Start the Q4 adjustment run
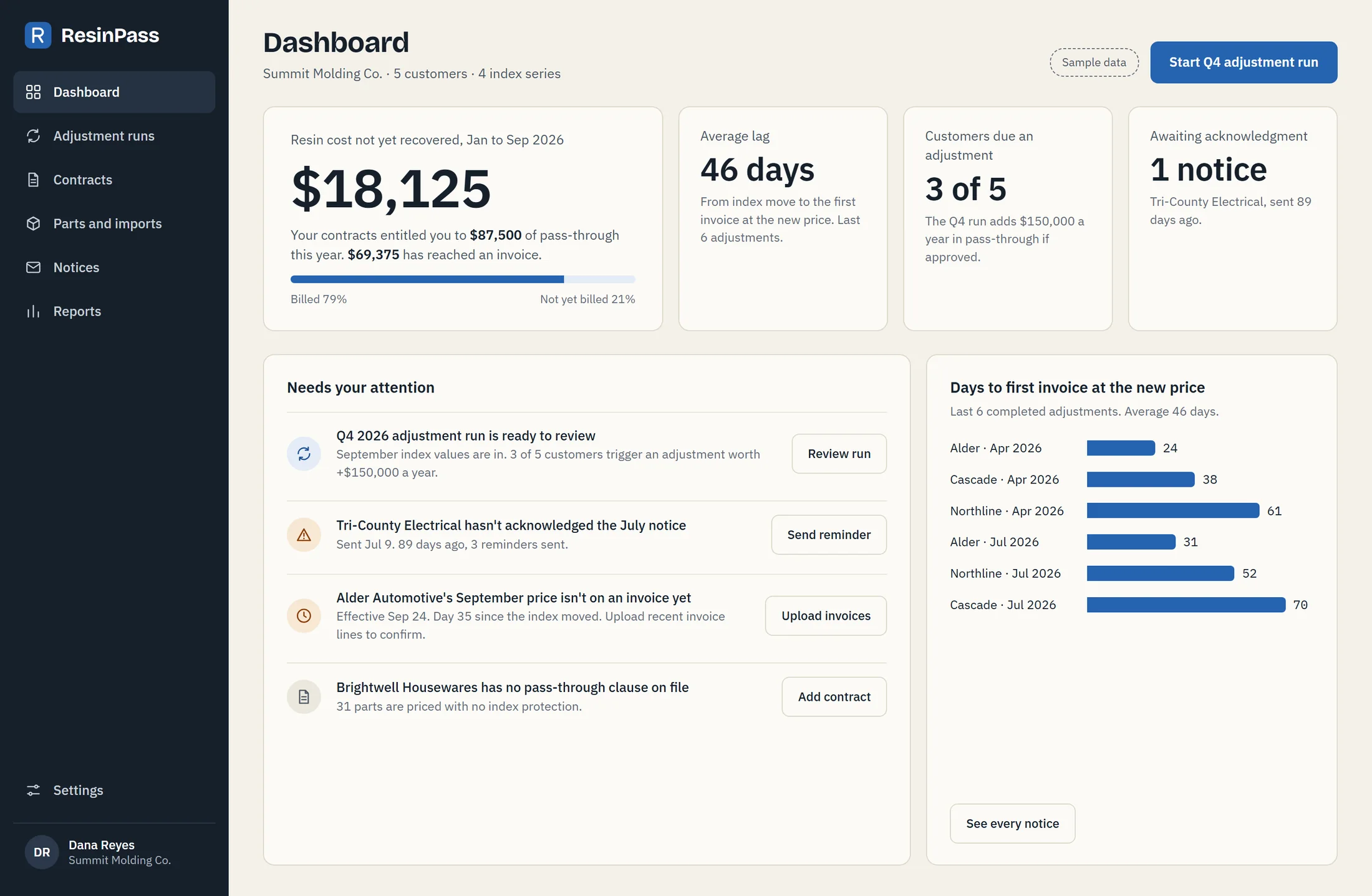1372x896 pixels. tap(1244, 62)
